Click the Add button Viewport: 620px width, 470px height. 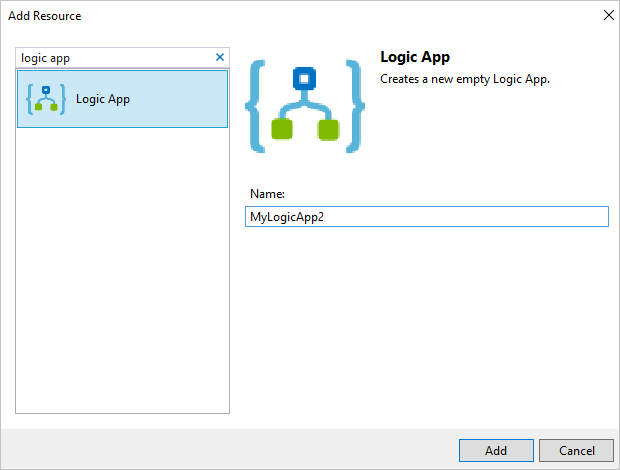496,450
